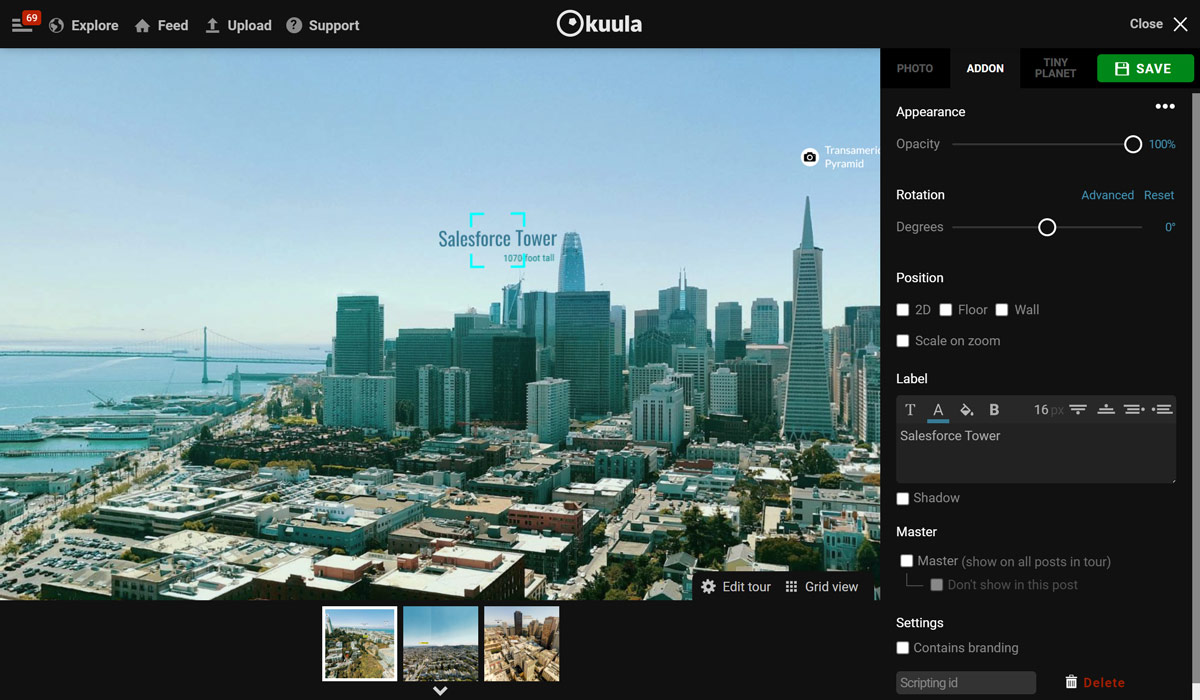
Task: Open the hamburger menu with notifications badge
Action: [x=24, y=22]
